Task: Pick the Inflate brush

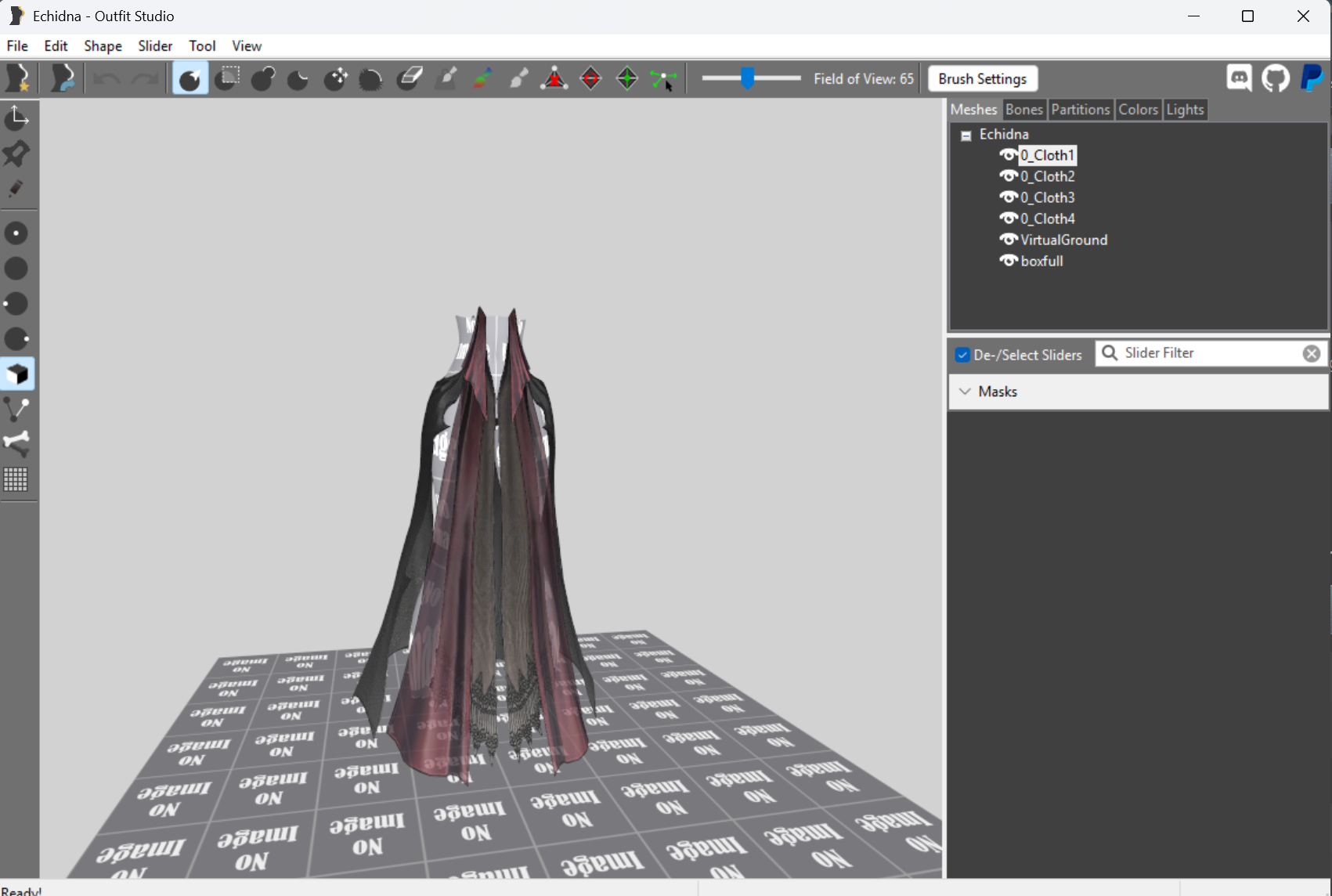Action: (x=263, y=78)
